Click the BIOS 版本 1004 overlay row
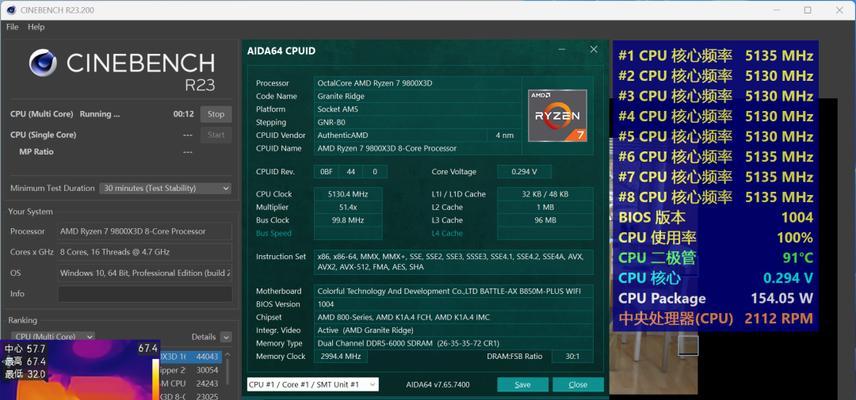Viewport: 856px width, 400px height. click(x=716, y=217)
